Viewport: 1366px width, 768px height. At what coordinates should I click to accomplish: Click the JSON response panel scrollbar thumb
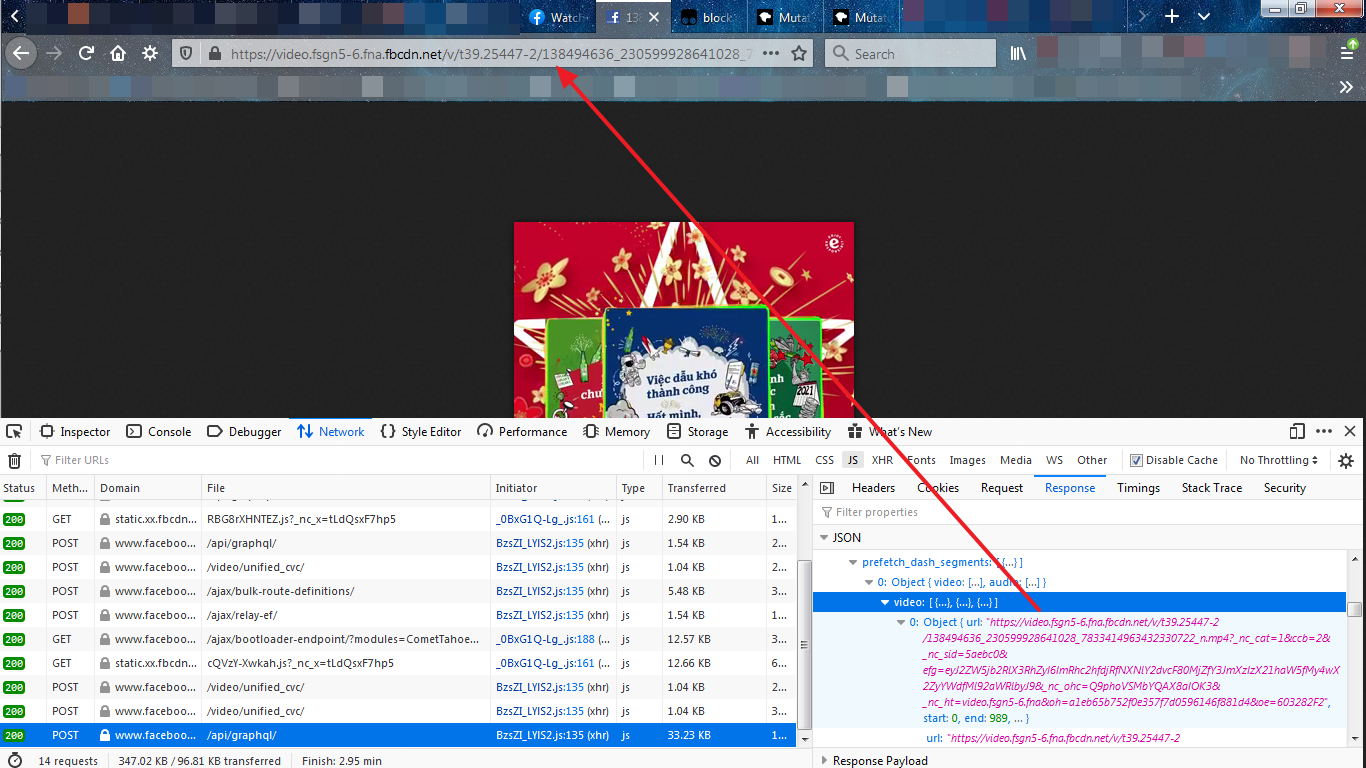tap(1354, 609)
